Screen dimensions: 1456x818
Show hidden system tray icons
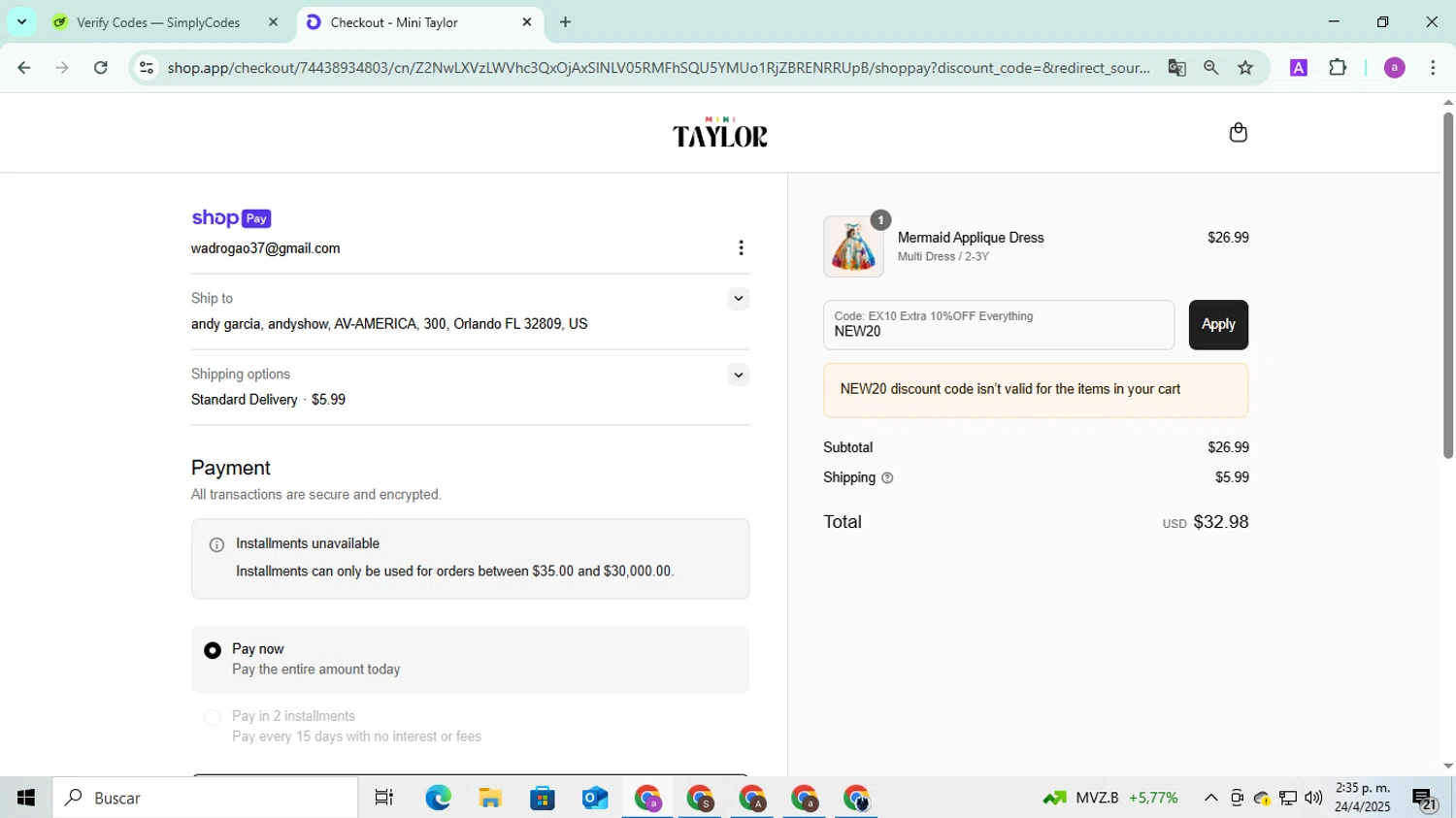click(1210, 798)
